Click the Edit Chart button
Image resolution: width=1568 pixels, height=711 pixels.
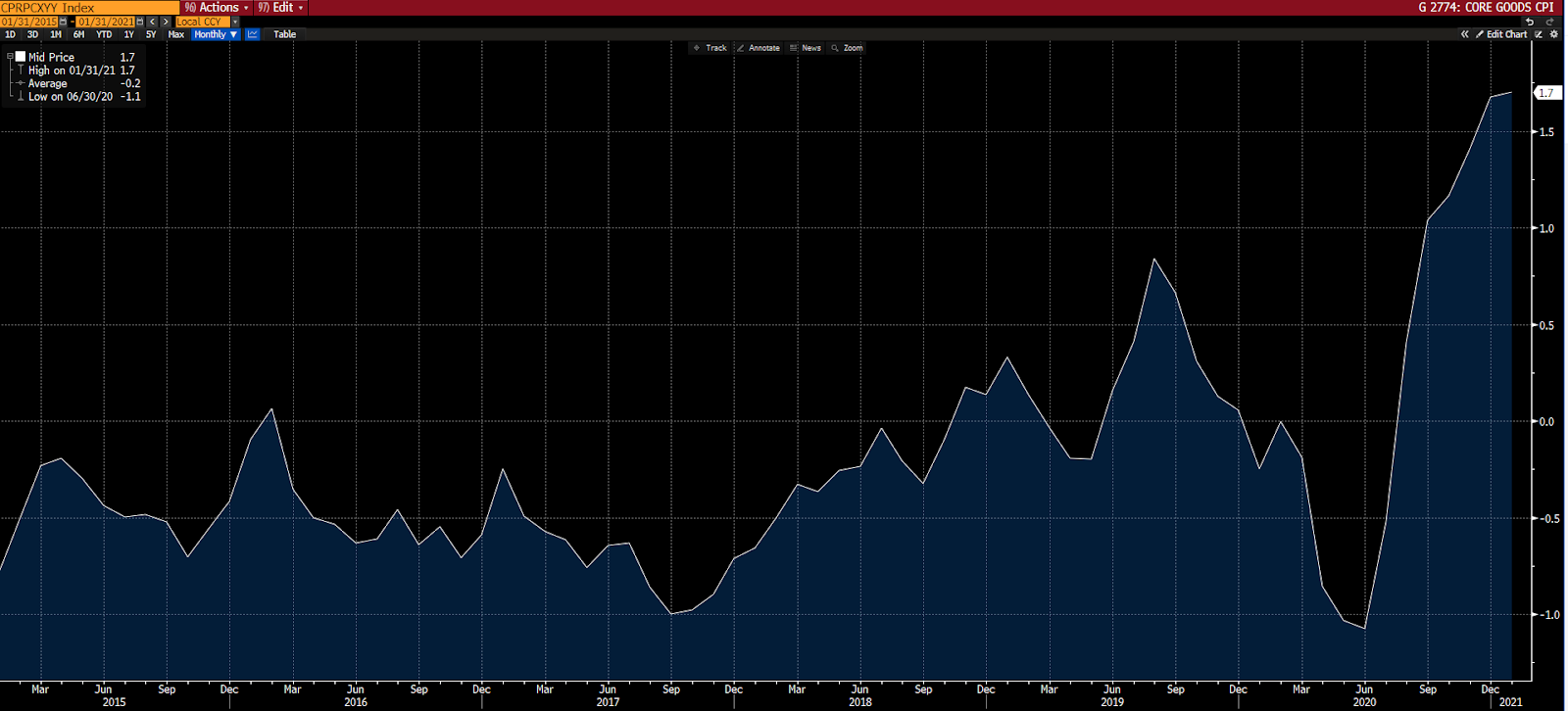pos(1501,34)
